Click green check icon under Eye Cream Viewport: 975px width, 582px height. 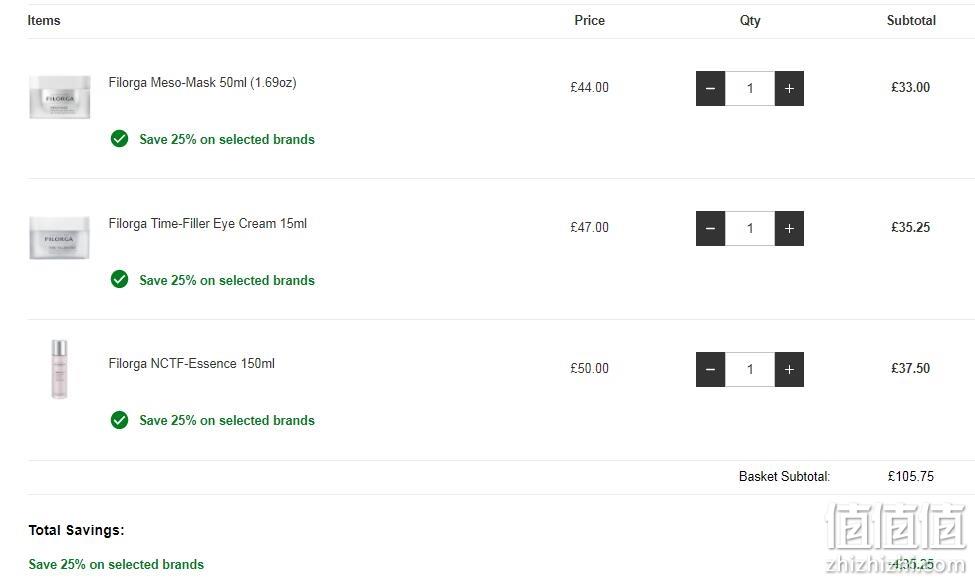pyautogui.click(x=119, y=279)
